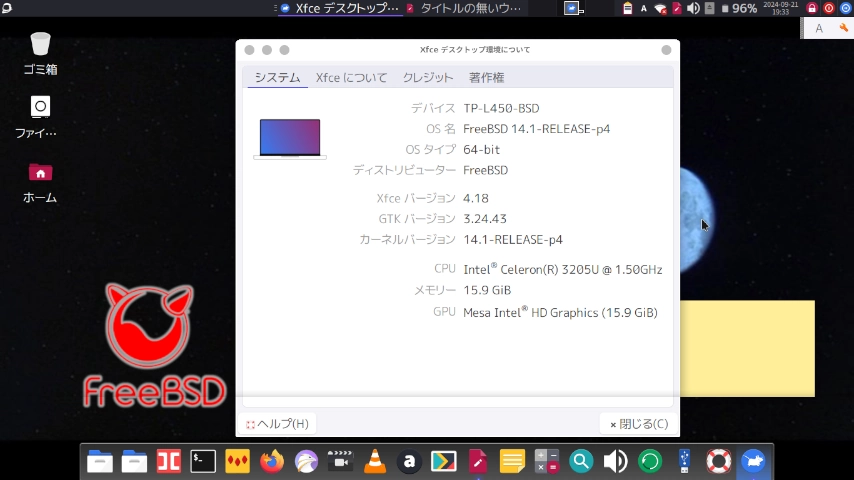Open the black circle 'a' dock icon
854x480 pixels.
pos(409,461)
